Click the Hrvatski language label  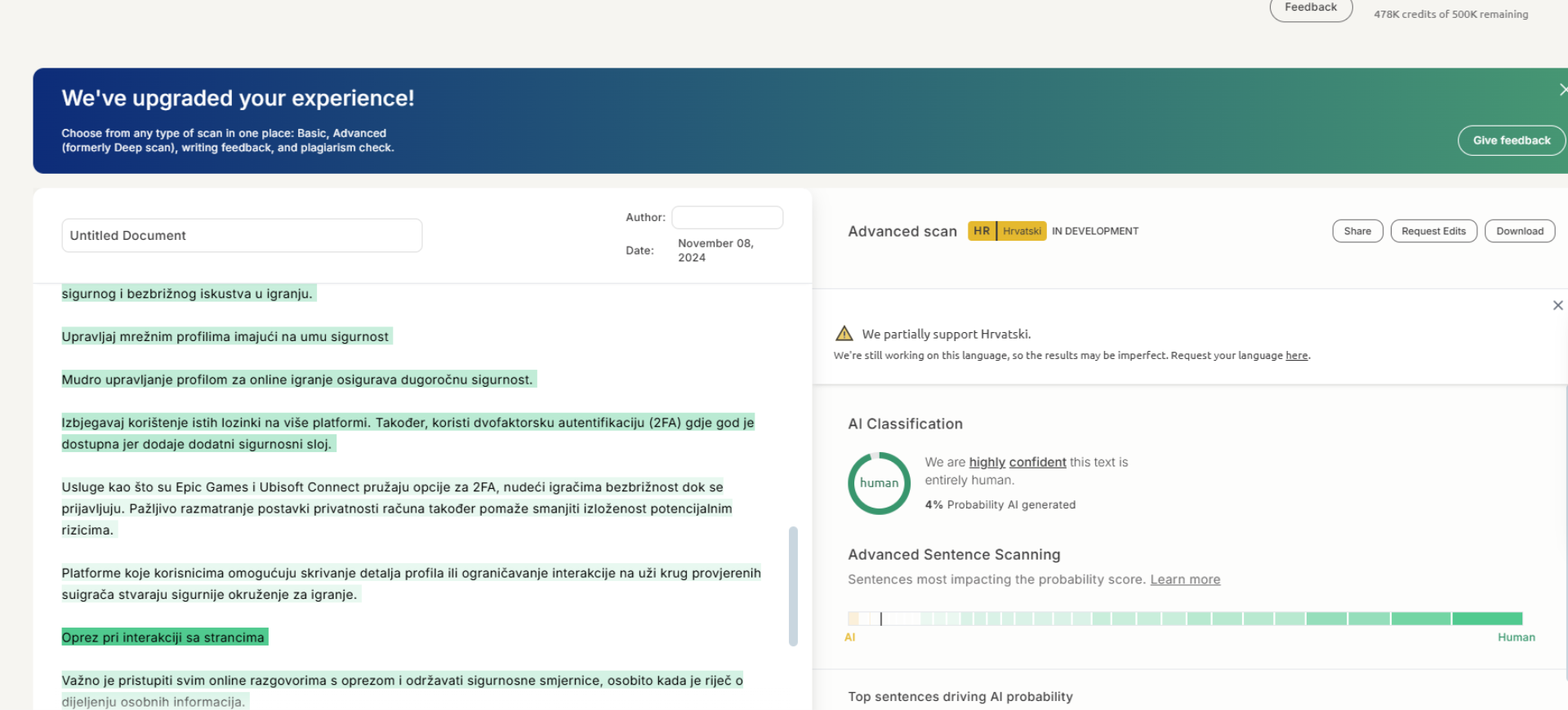1022,231
